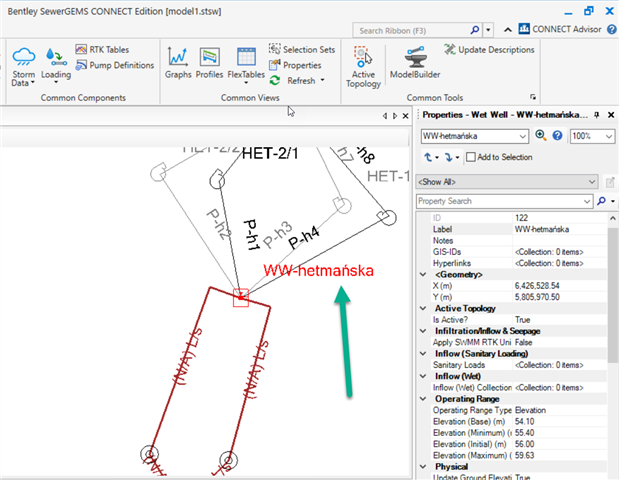
Task: Select the WW-hetmańska label on the drawing
Action: pyautogui.click(x=320, y=271)
